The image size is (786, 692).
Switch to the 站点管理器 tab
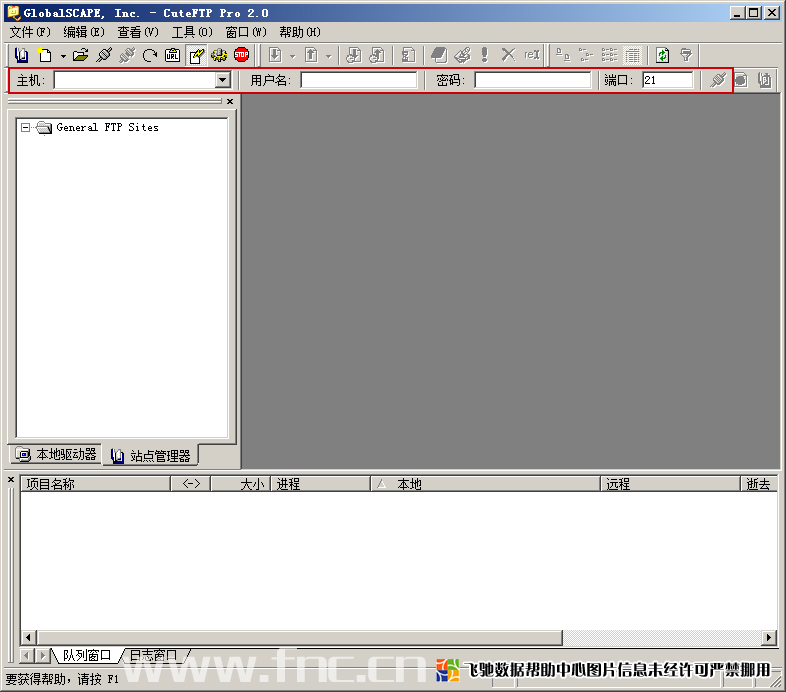[x=150, y=455]
